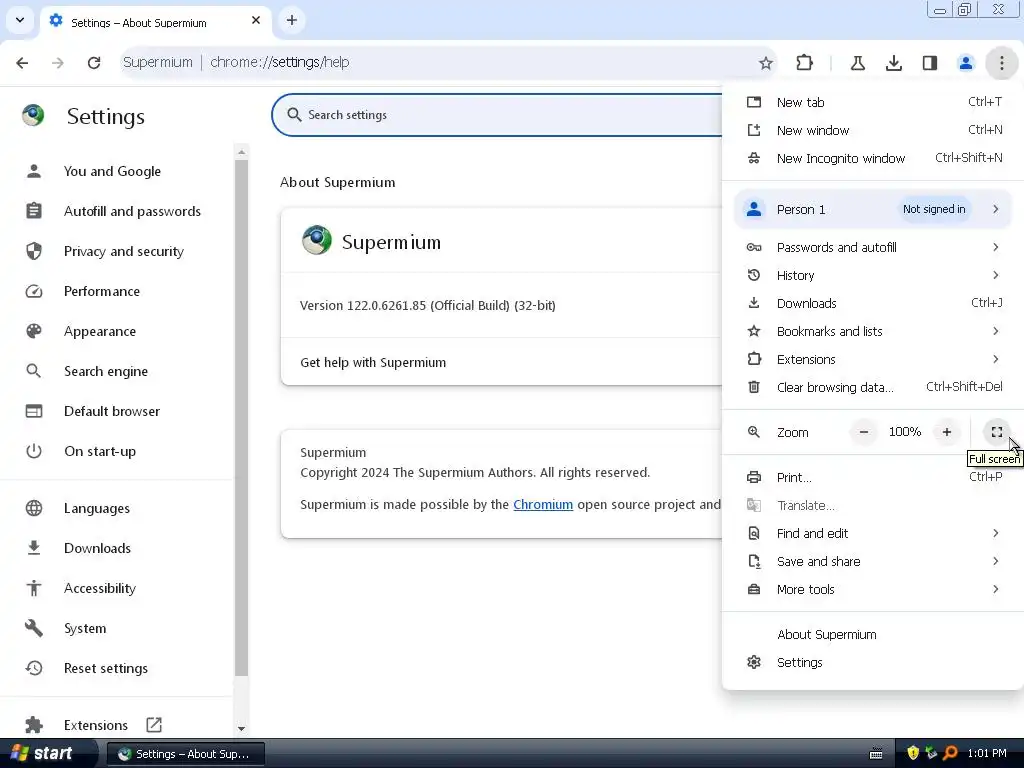Open the tab search dropdown arrow
This screenshot has height=768, width=1024.
click(20, 20)
